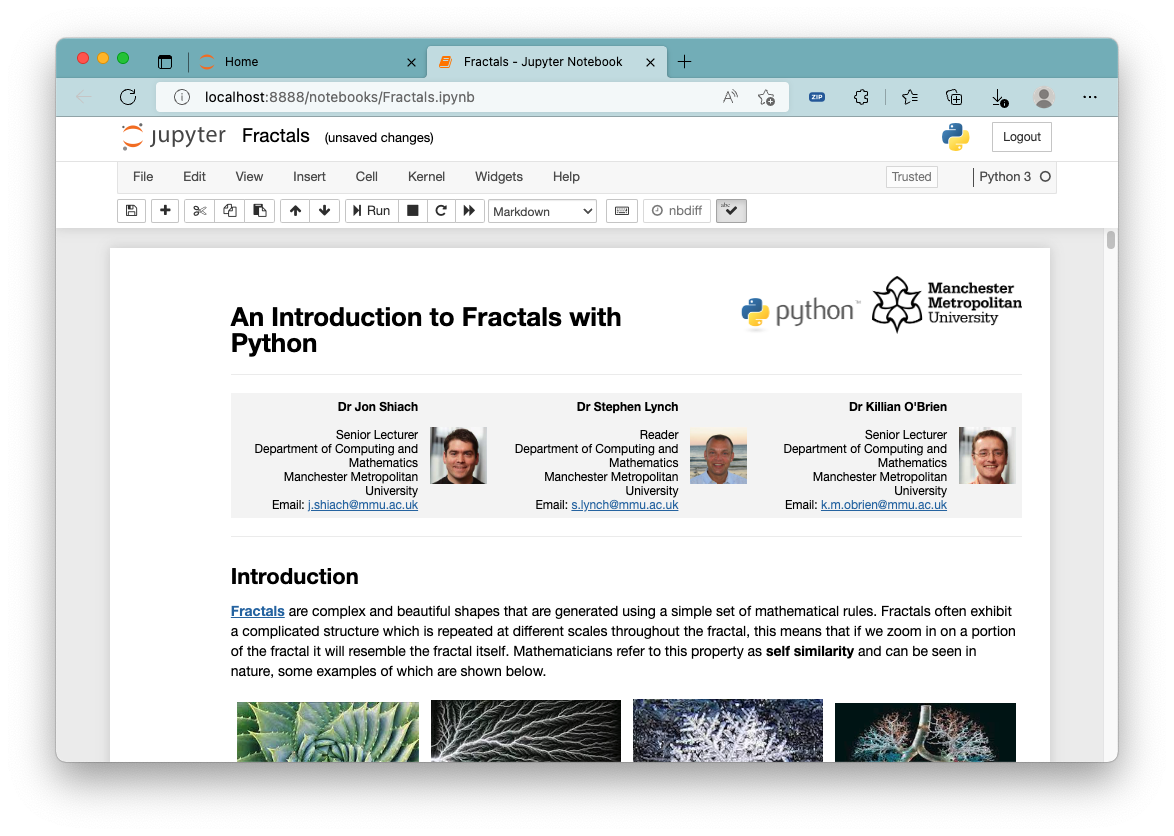This screenshot has width=1174, height=836.
Task: Click the Jupyter logo to return home
Action: pos(173,136)
